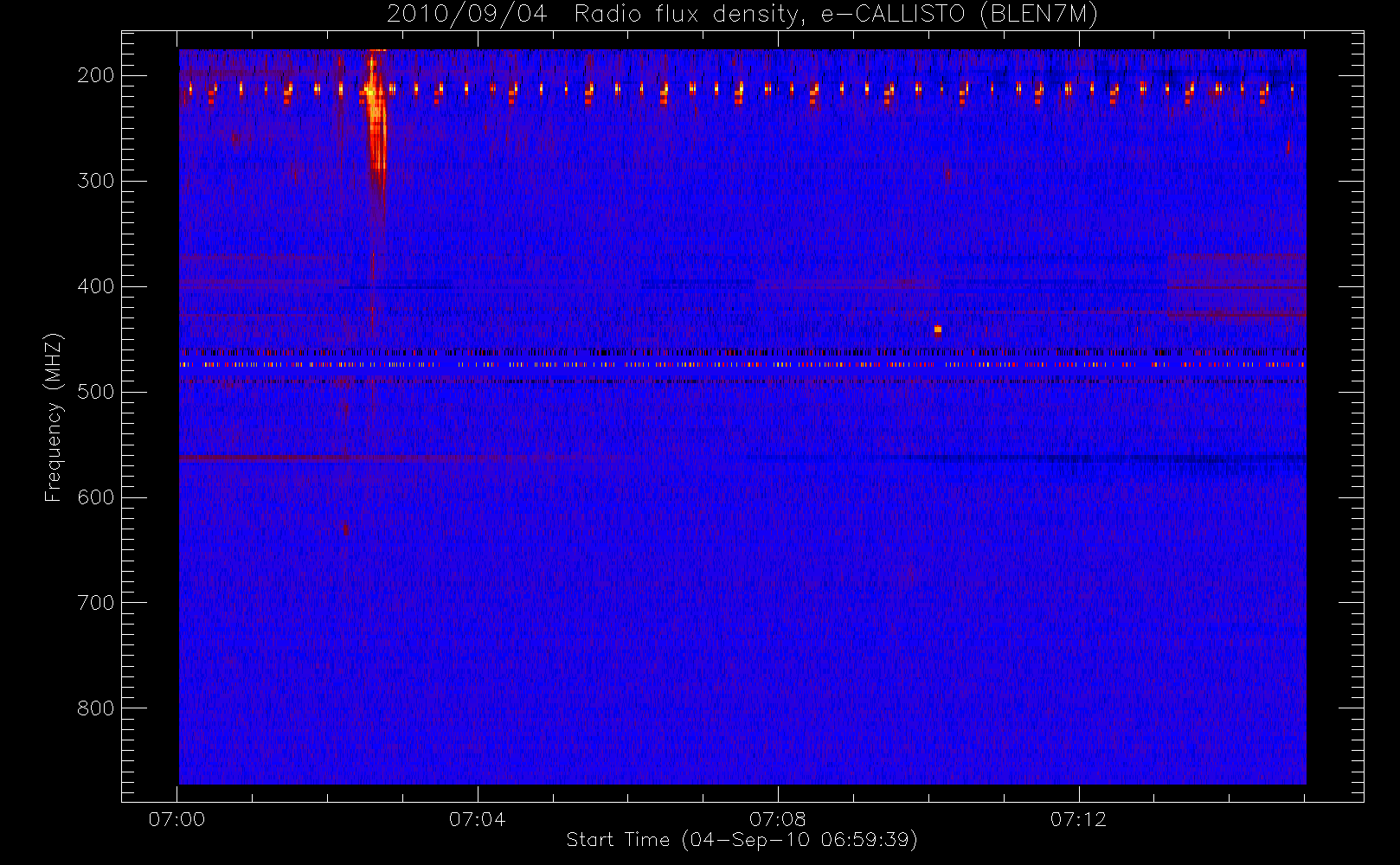Click the isolated orange spot near 440 MHz
The image size is (1400, 865).
tap(937, 330)
